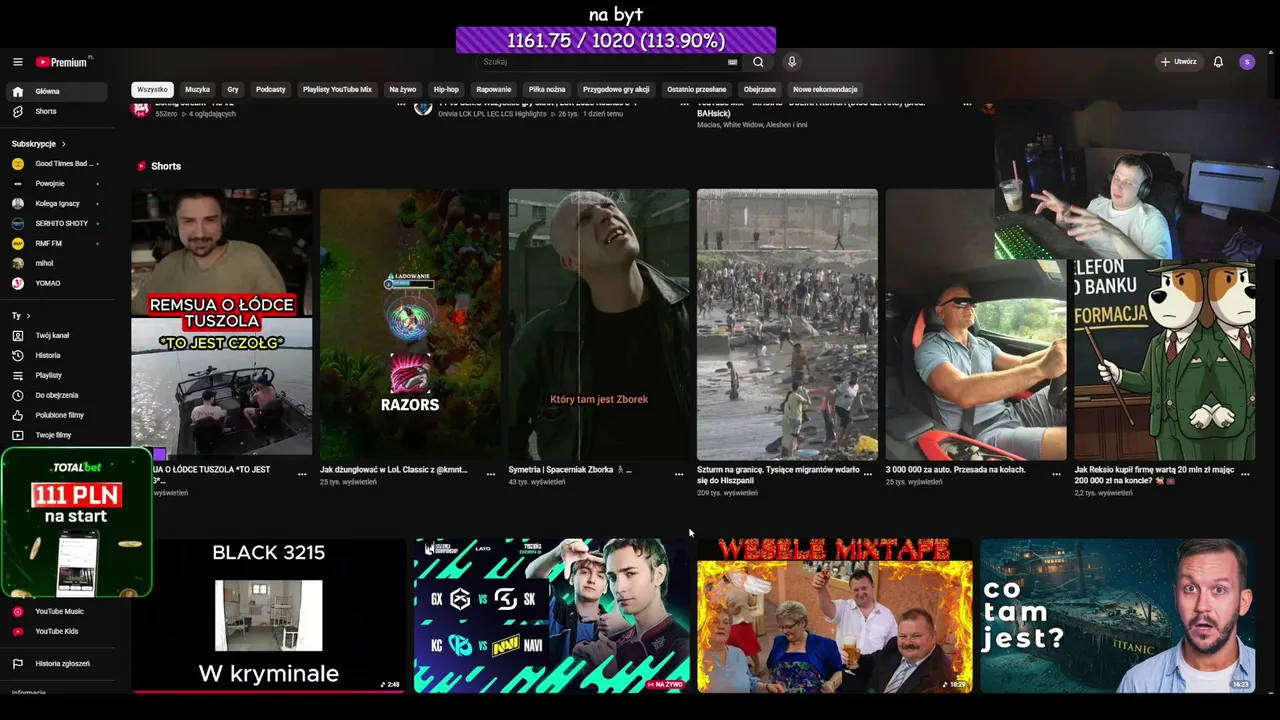Open Twoje filmy
The height and width of the screenshot is (720, 1280).
tap(55, 435)
